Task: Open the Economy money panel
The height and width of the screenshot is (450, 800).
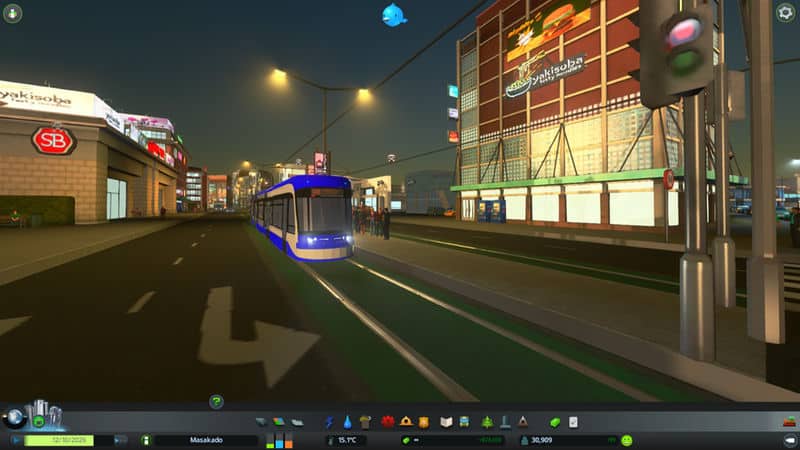Action: [x=556, y=422]
